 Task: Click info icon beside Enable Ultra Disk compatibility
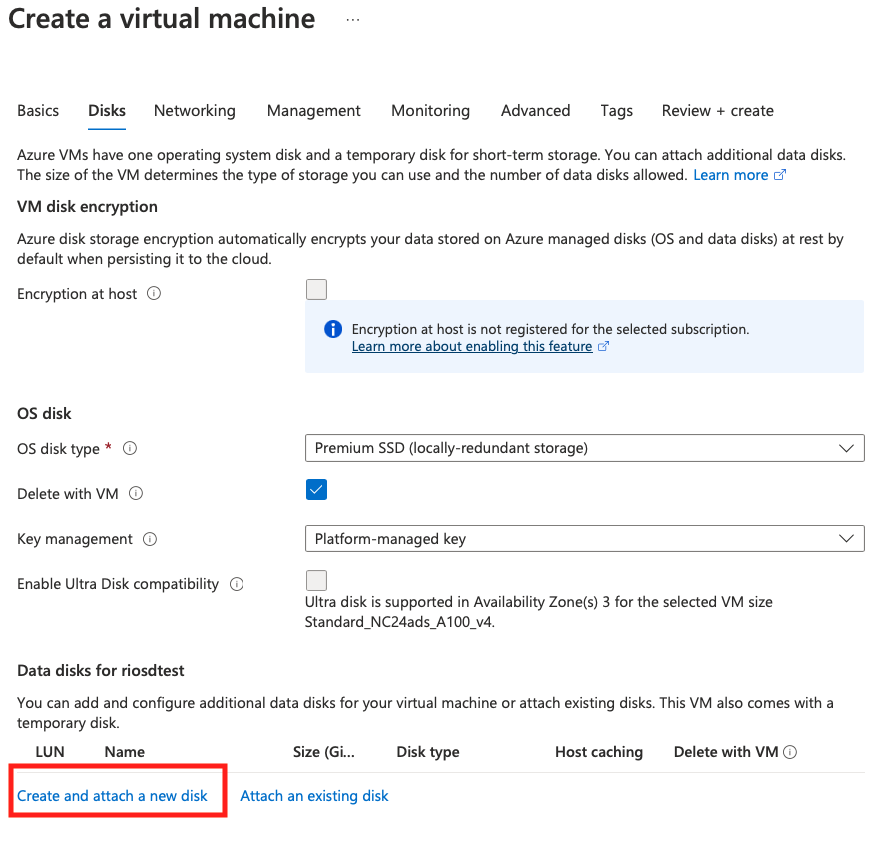point(237,584)
